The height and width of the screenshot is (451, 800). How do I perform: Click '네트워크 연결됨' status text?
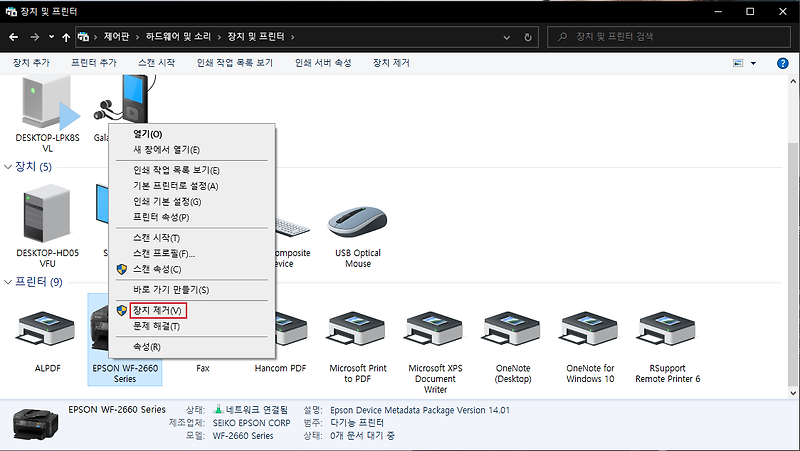pos(257,410)
